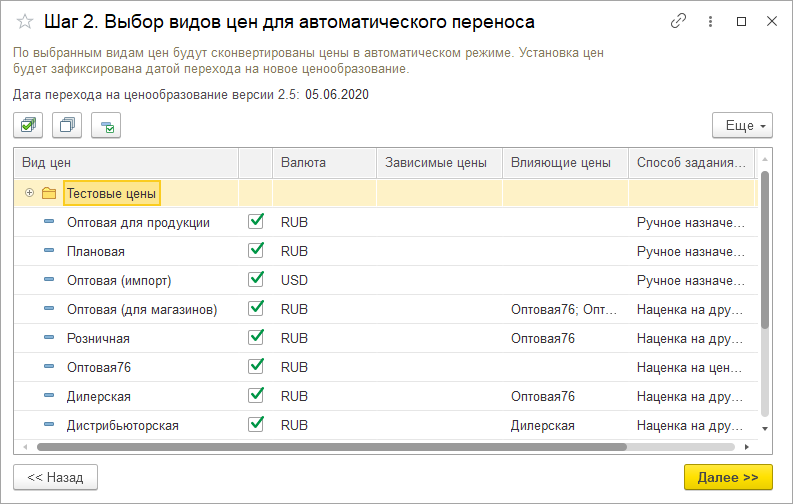Select the Дистрибьюторская row

point(123,425)
